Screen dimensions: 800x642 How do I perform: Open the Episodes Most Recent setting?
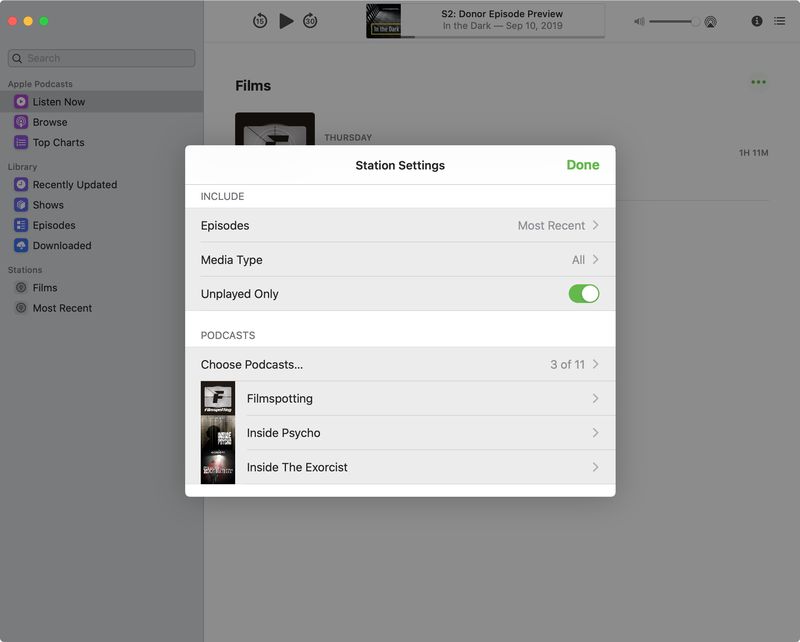click(400, 225)
